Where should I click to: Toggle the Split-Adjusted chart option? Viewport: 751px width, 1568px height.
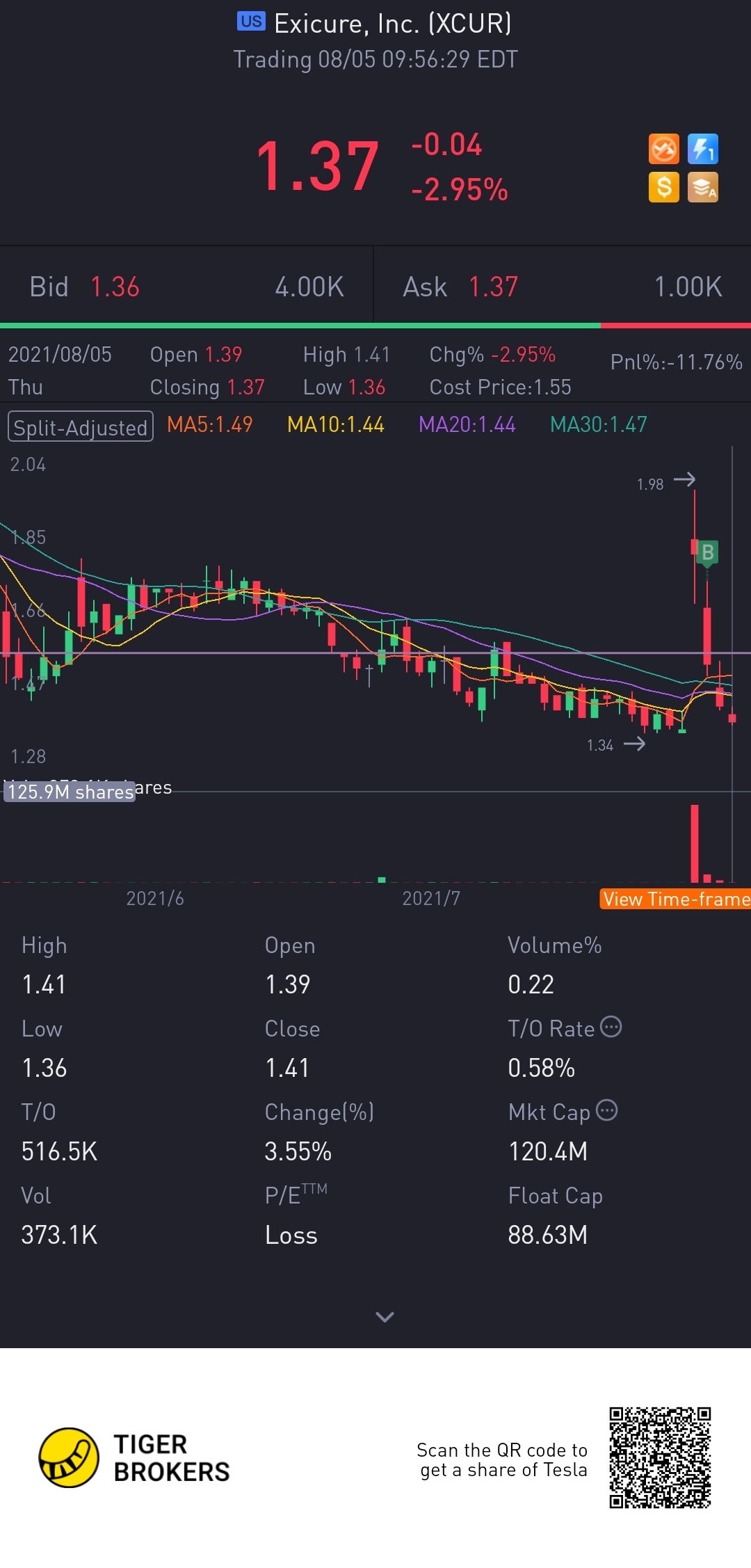80,426
